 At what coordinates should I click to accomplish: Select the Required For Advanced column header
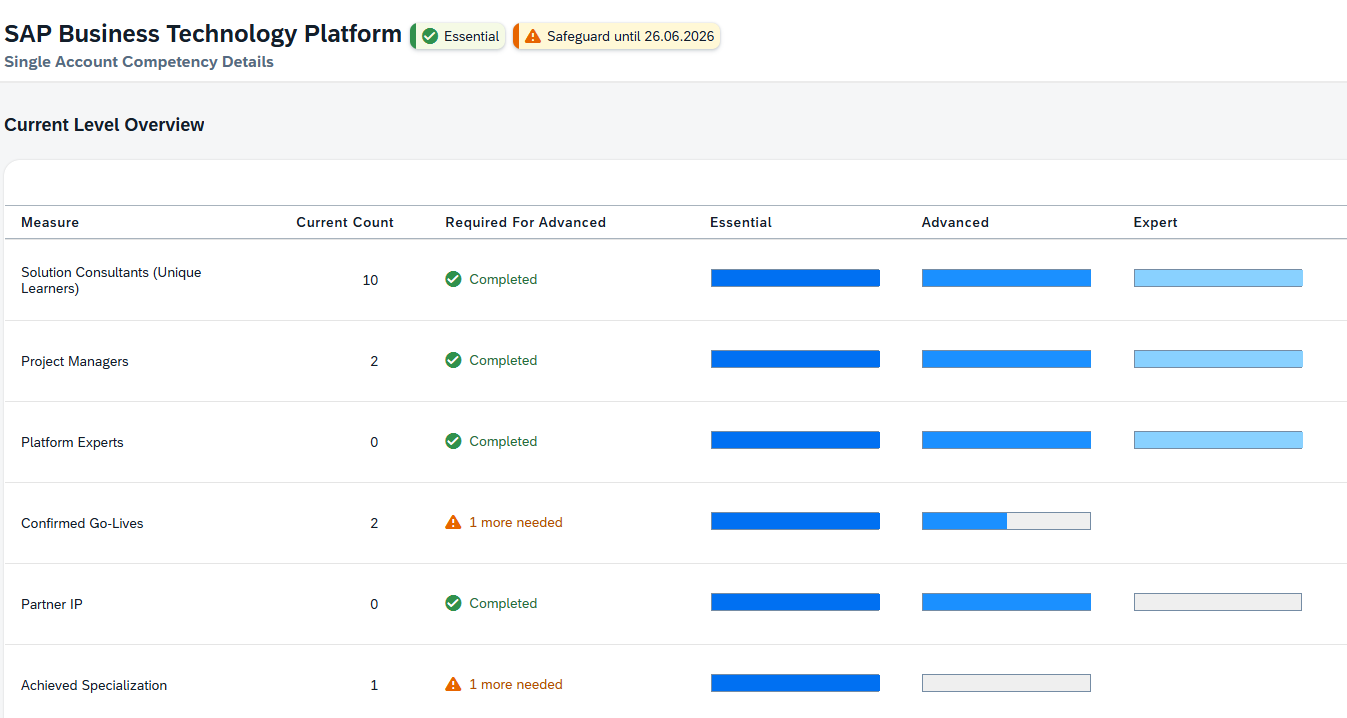[525, 222]
